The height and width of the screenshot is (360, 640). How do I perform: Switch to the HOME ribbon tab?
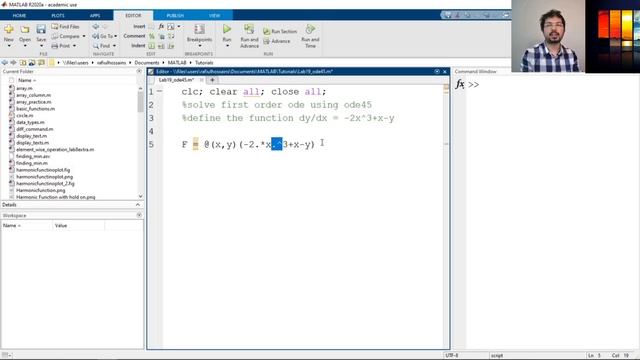click(x=19, y=16)
